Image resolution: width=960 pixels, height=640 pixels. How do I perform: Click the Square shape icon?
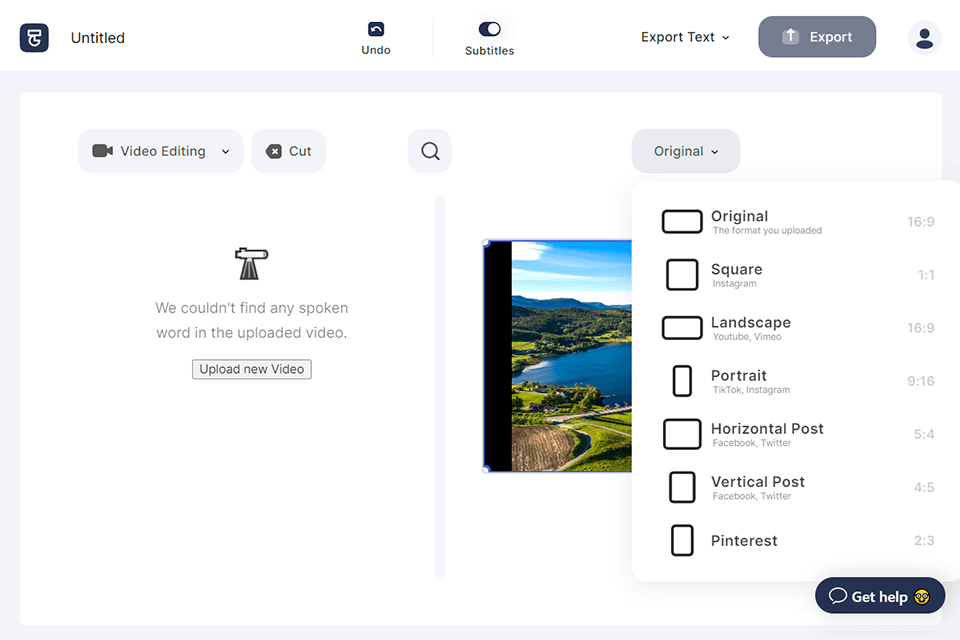point(682,274)
